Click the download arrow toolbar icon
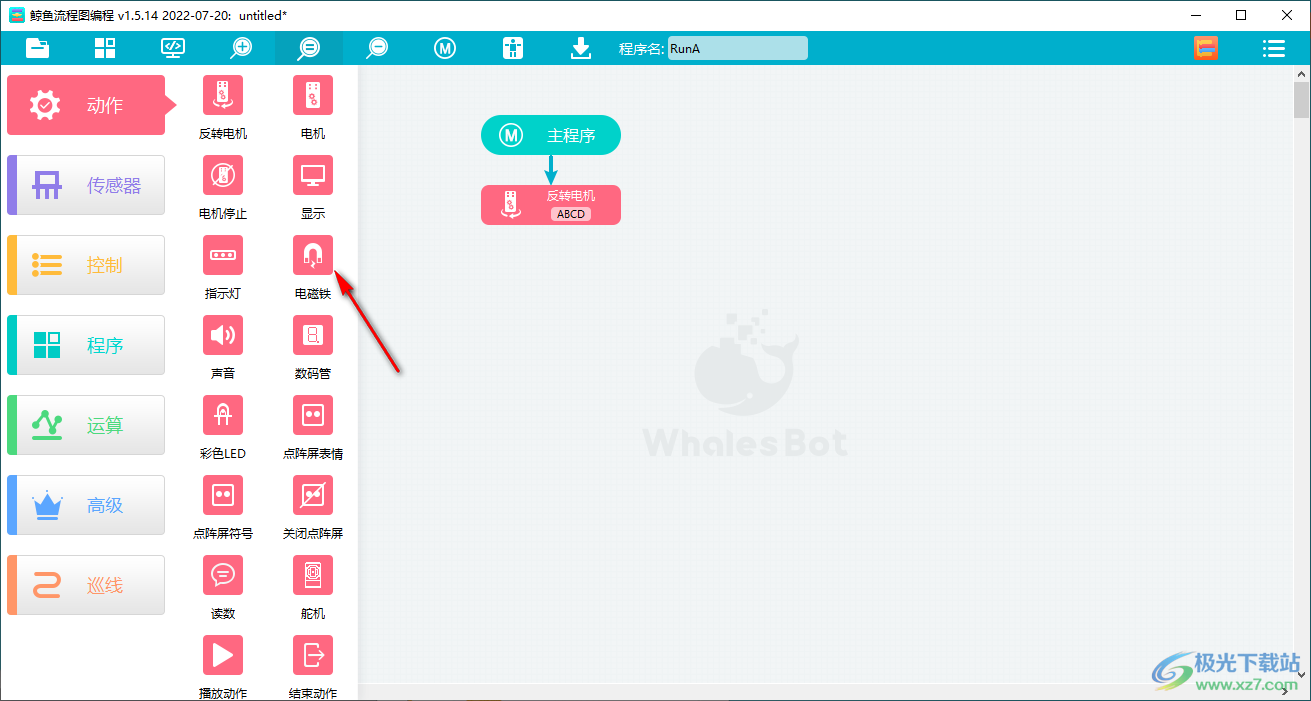The image size is (1311, 701). tap(581, 48)
